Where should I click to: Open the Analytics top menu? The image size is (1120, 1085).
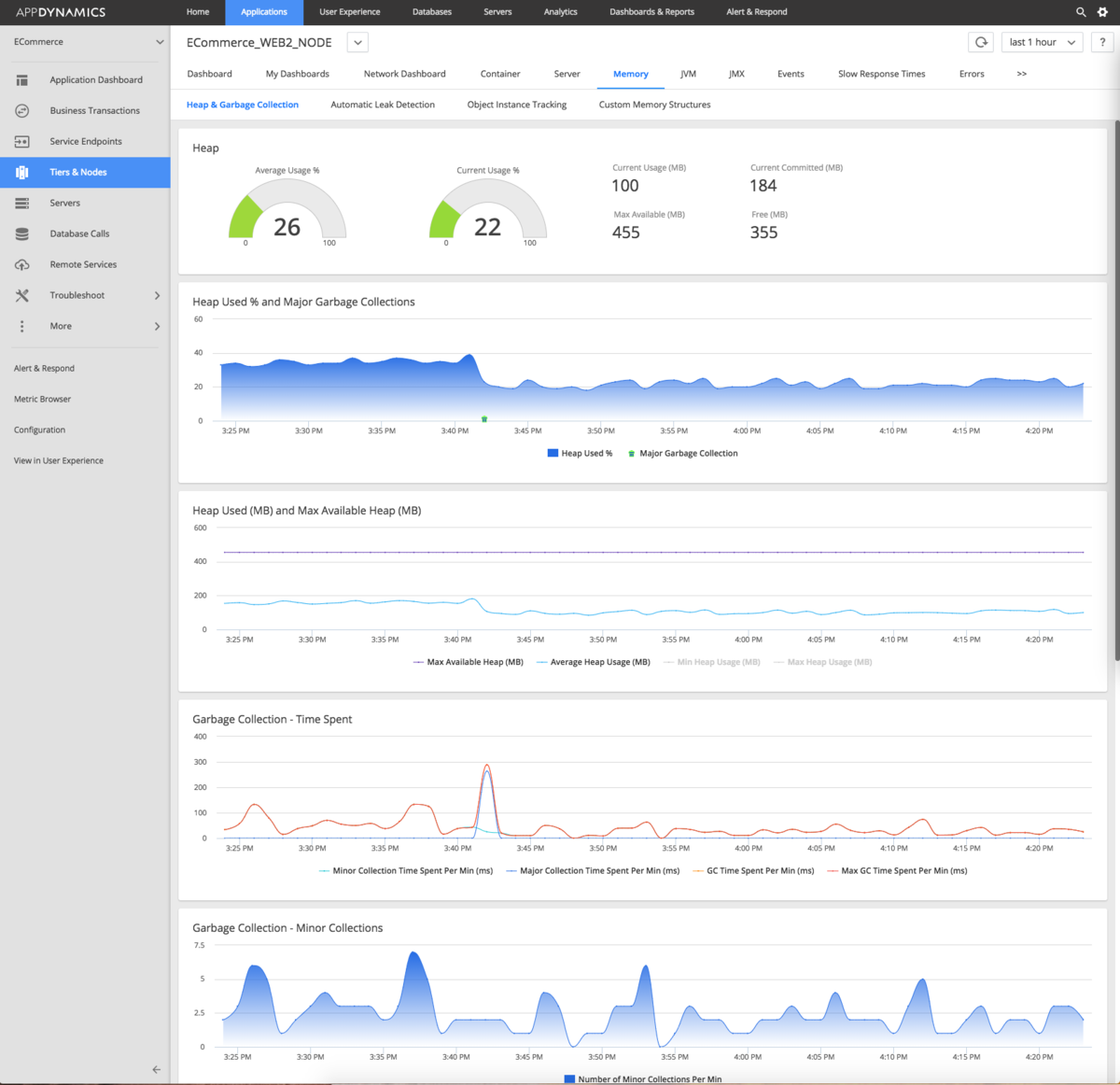coord(561,12)
